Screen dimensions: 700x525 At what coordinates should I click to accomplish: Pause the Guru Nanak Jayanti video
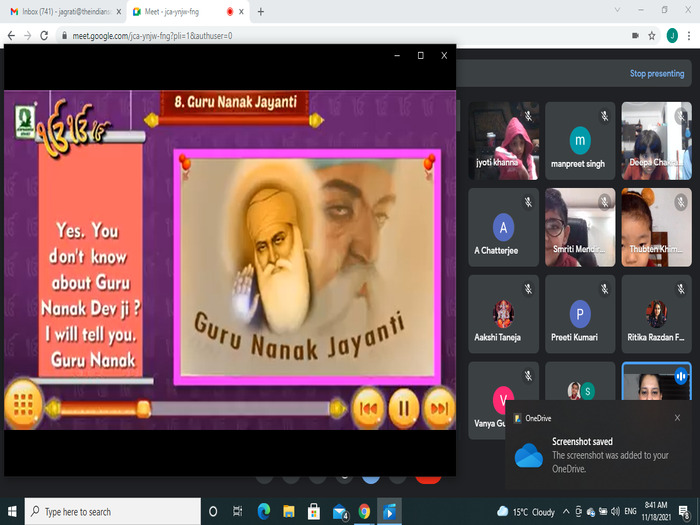pyautogui.click(x=404, y=408)
